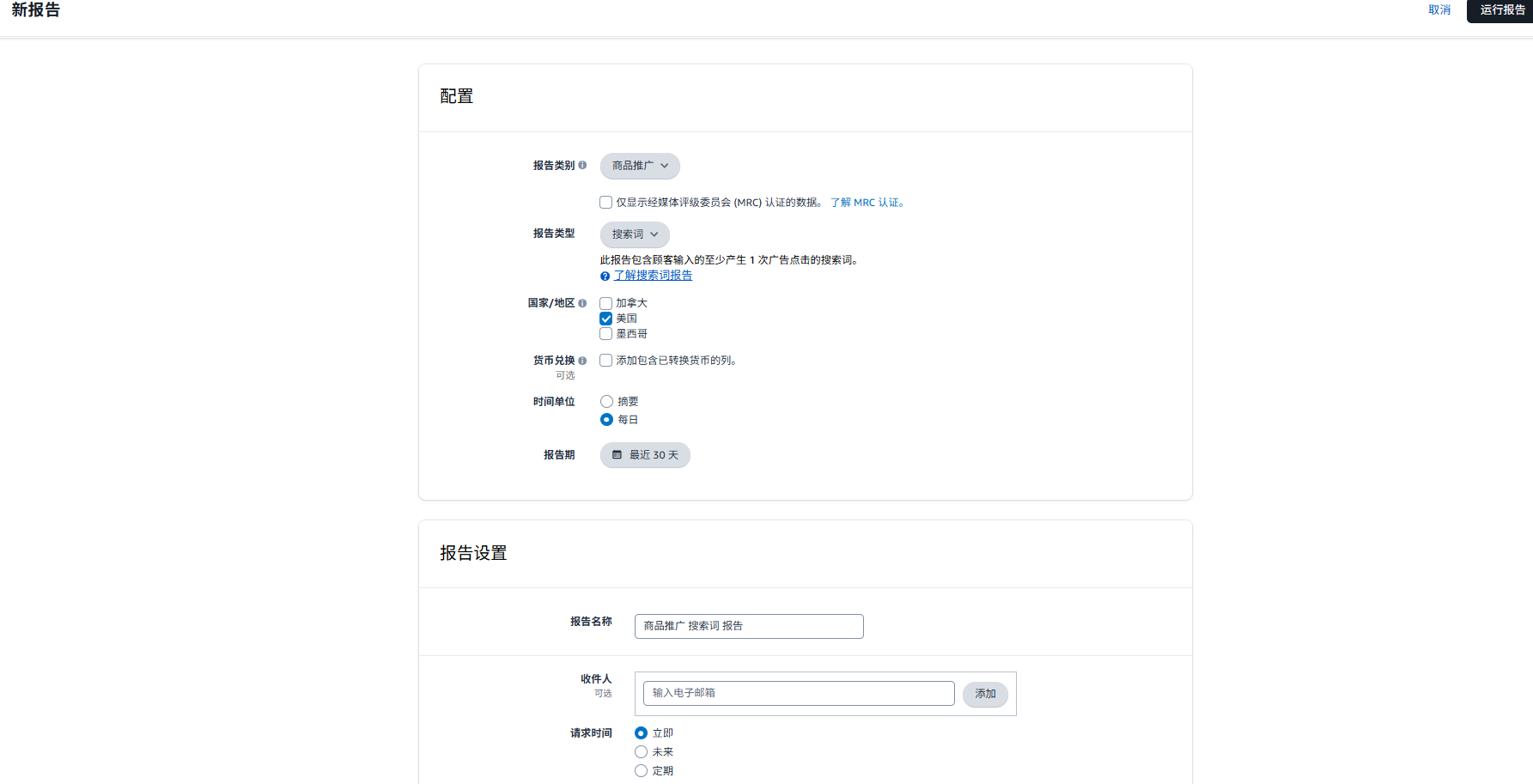Check the 加拿大 country checkbox

[605, 303]
